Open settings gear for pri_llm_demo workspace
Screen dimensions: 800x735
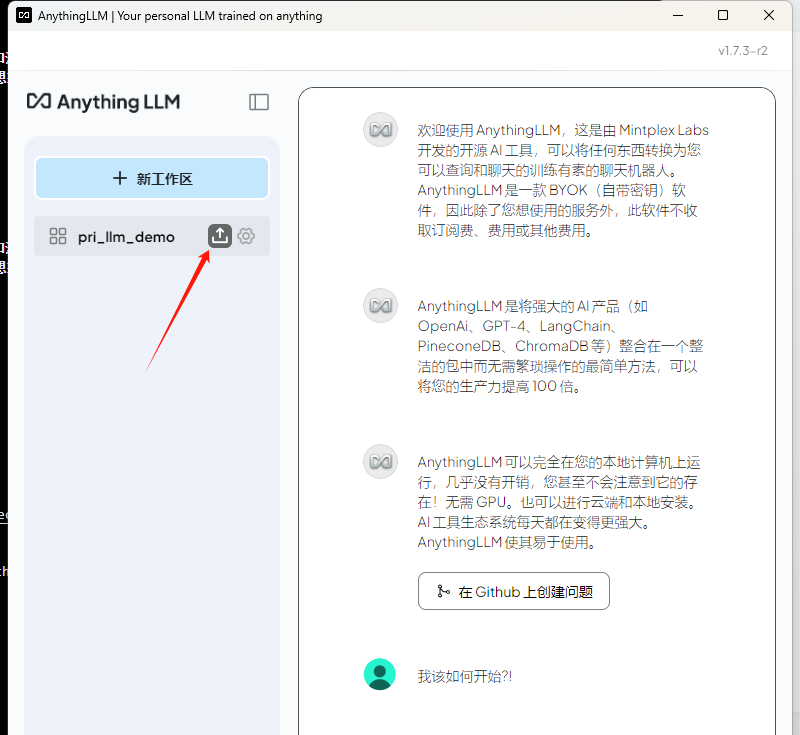[x=246, y=236]
